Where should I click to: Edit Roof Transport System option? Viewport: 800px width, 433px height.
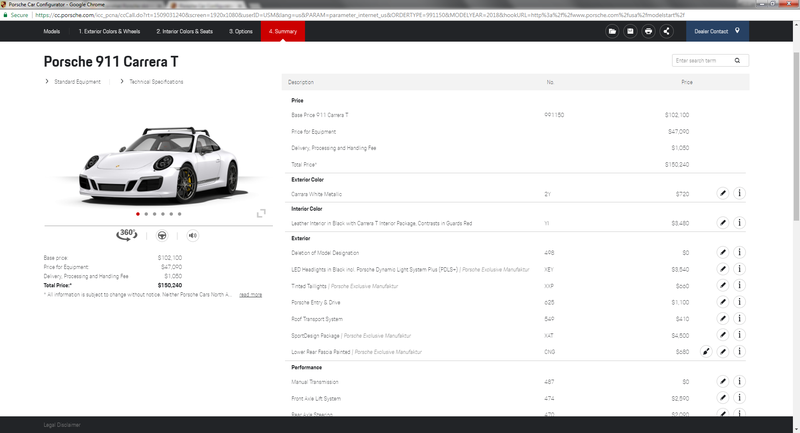click(722, 319)
